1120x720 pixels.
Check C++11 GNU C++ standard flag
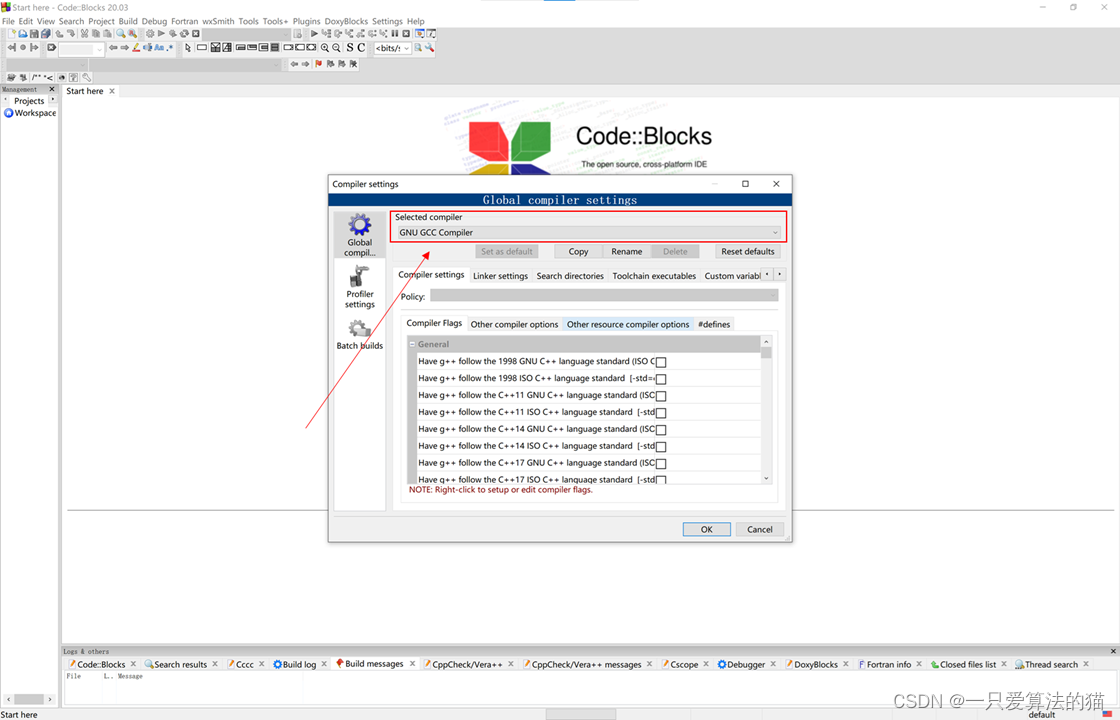click(x=661, y=396)
